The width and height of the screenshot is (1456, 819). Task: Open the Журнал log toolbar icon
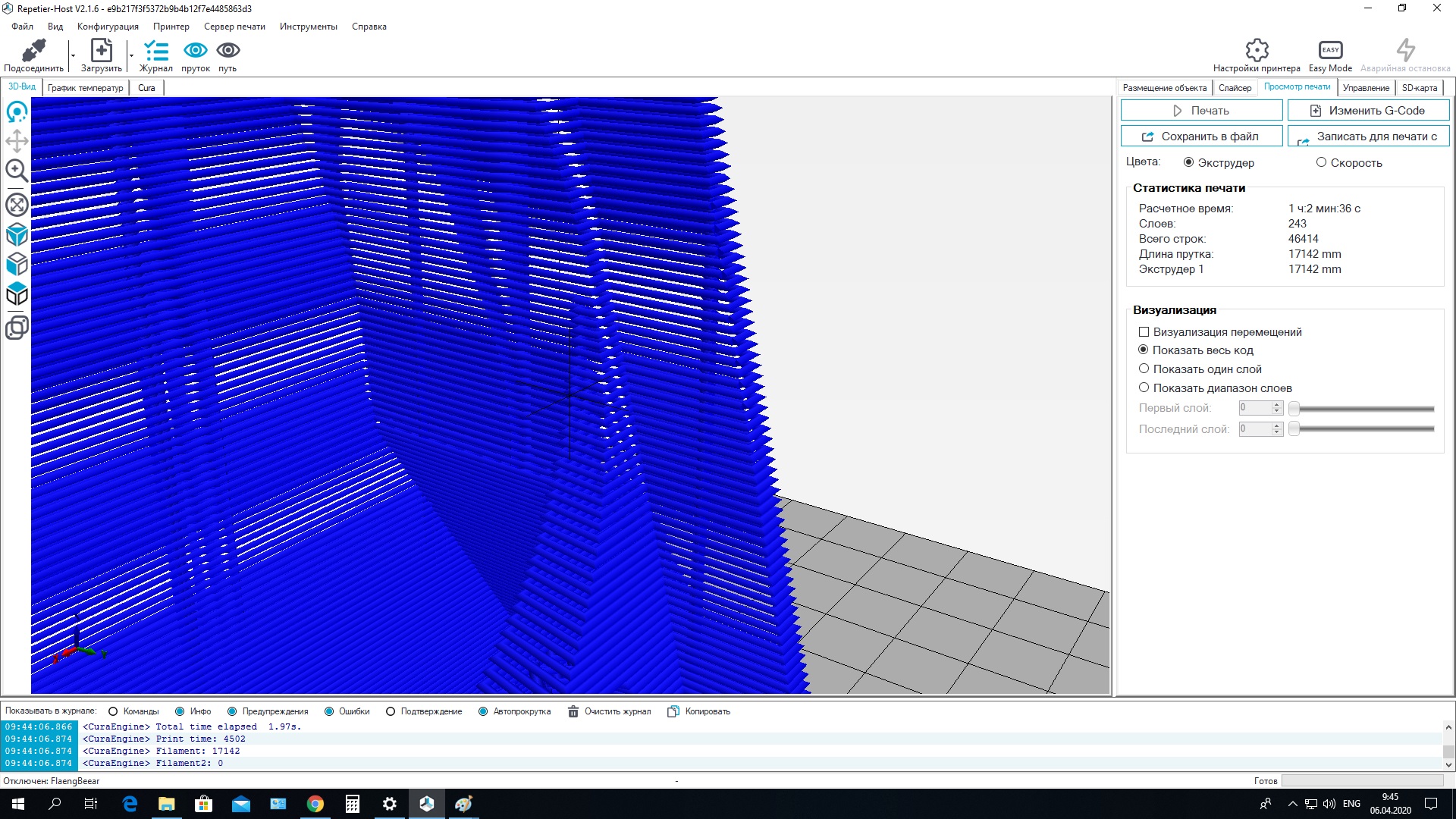pyautogui.click(x=156, y=51)
